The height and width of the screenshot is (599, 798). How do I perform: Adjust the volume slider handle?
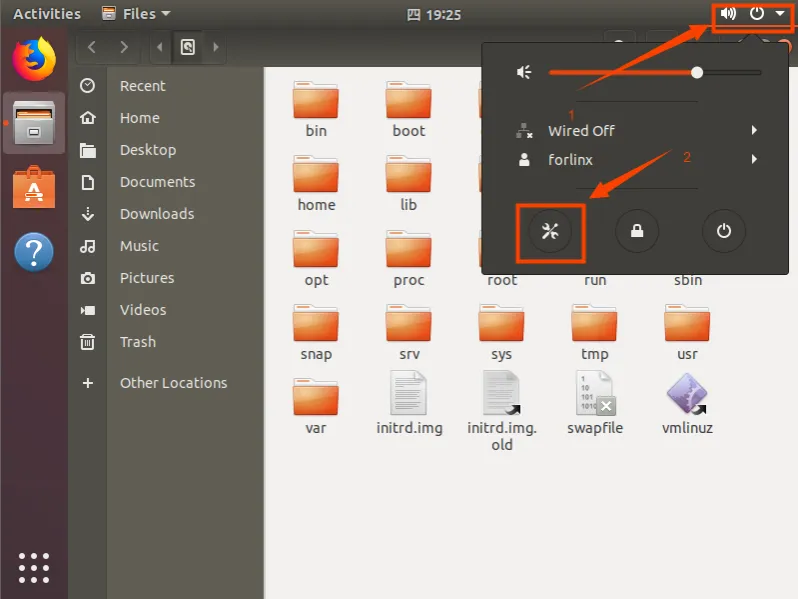tap(697, 72)
